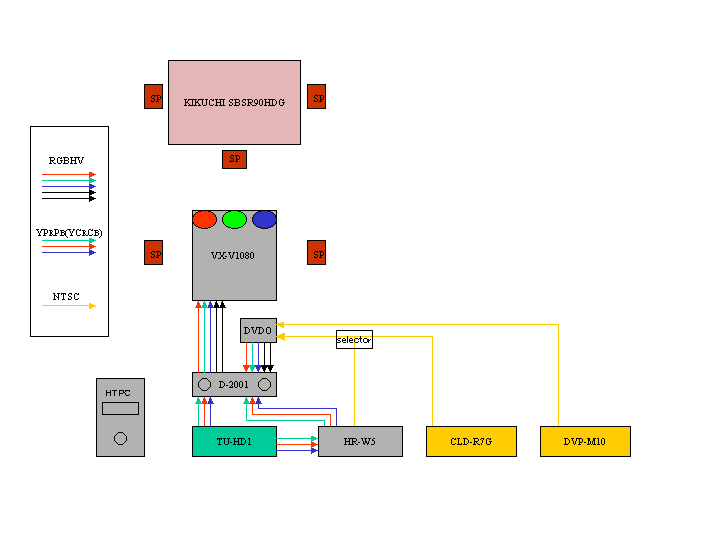Click the red lens circle on VX-V1080
The height and width of the screenshot is (540, 720).
[204, 219]
